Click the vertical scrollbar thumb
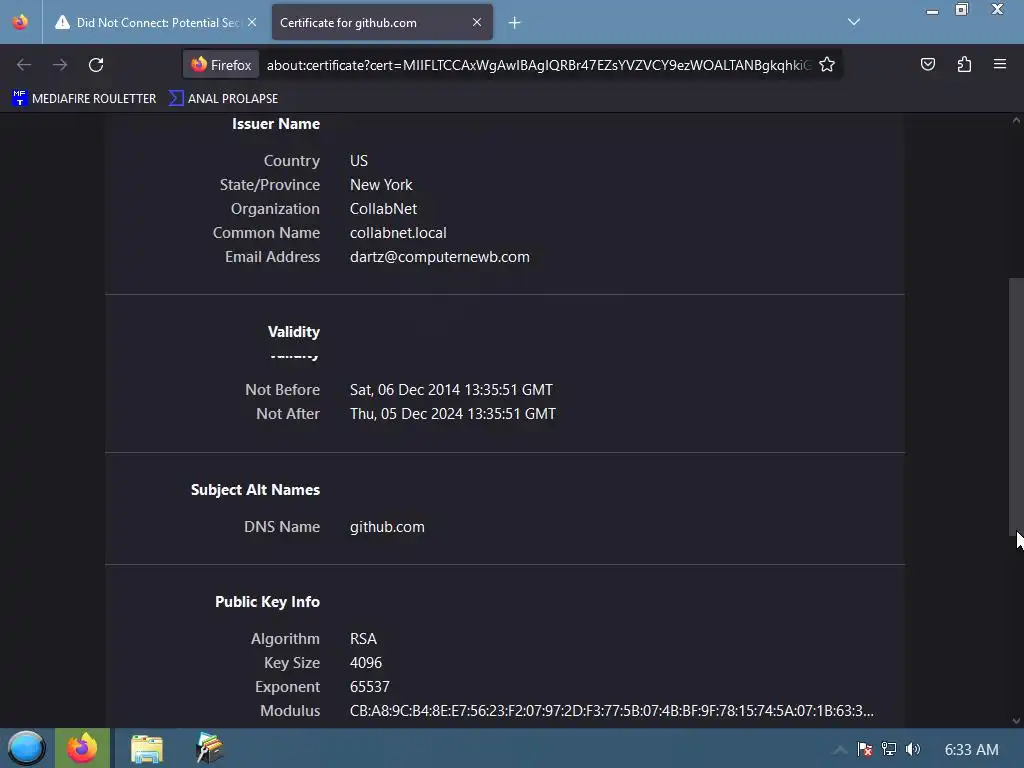 point(1016,406)
